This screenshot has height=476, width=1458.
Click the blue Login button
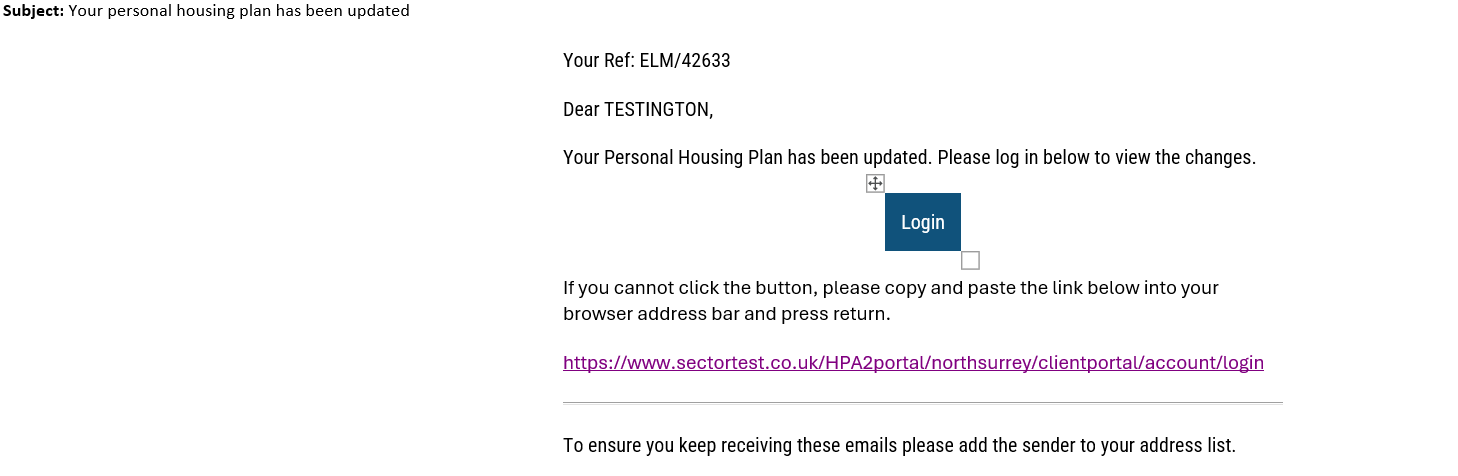[923, 222]
